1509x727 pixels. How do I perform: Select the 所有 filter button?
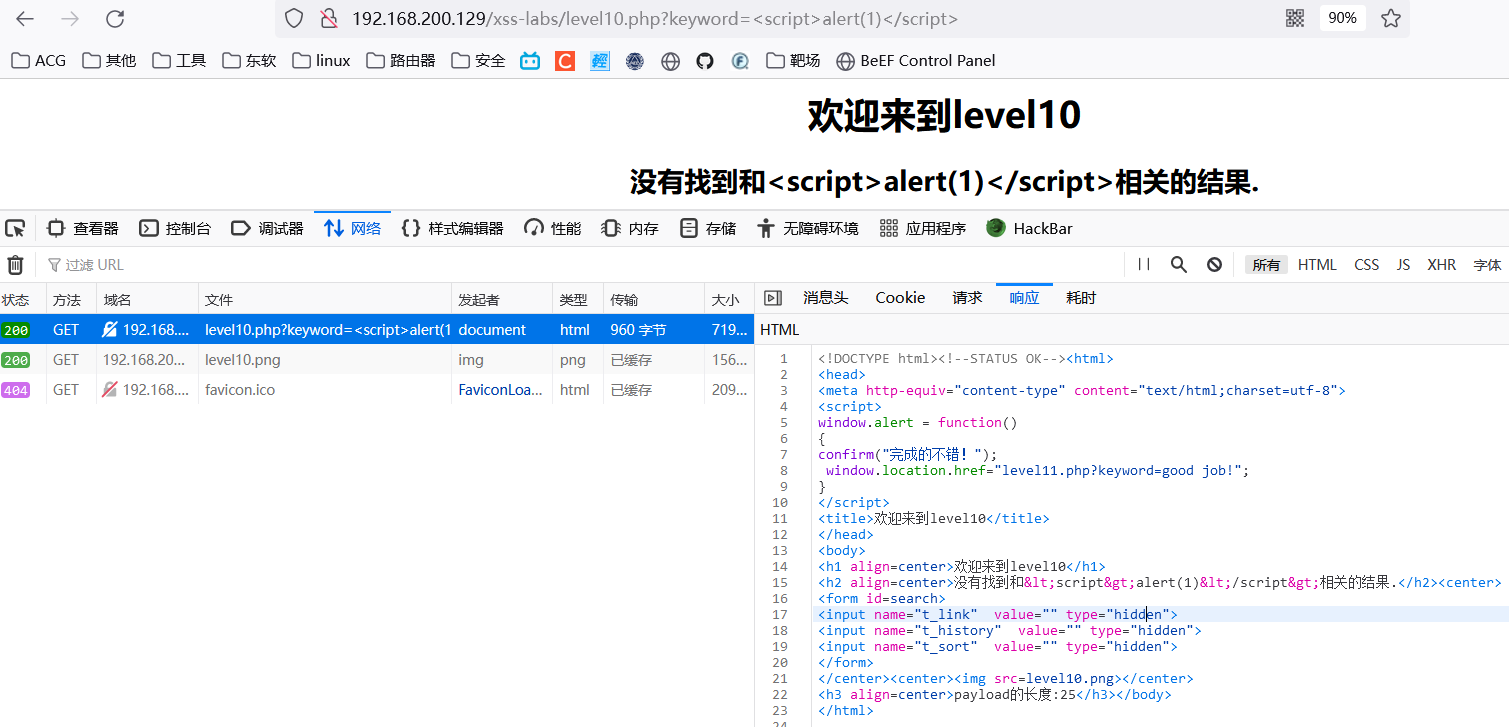[1266, 265]
